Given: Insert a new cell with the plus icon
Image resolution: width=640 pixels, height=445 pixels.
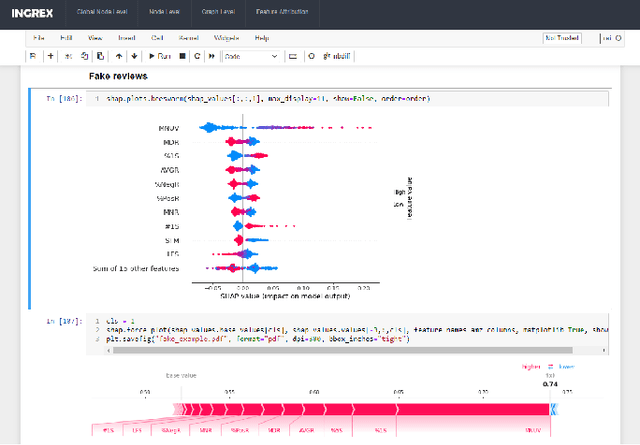Looking at the screenshot, I should click(x=51, y=56).
